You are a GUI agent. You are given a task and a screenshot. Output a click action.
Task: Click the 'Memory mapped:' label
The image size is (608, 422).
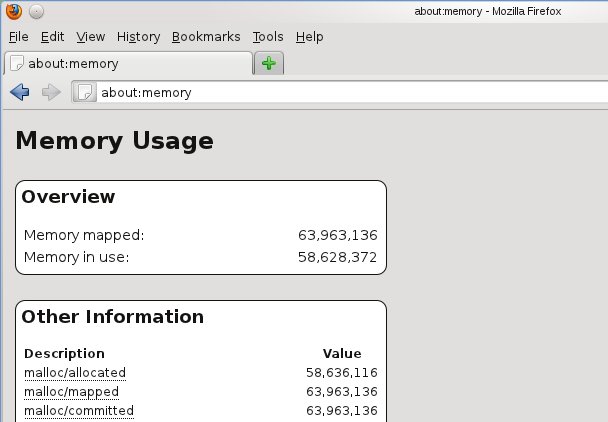point(84,235)
